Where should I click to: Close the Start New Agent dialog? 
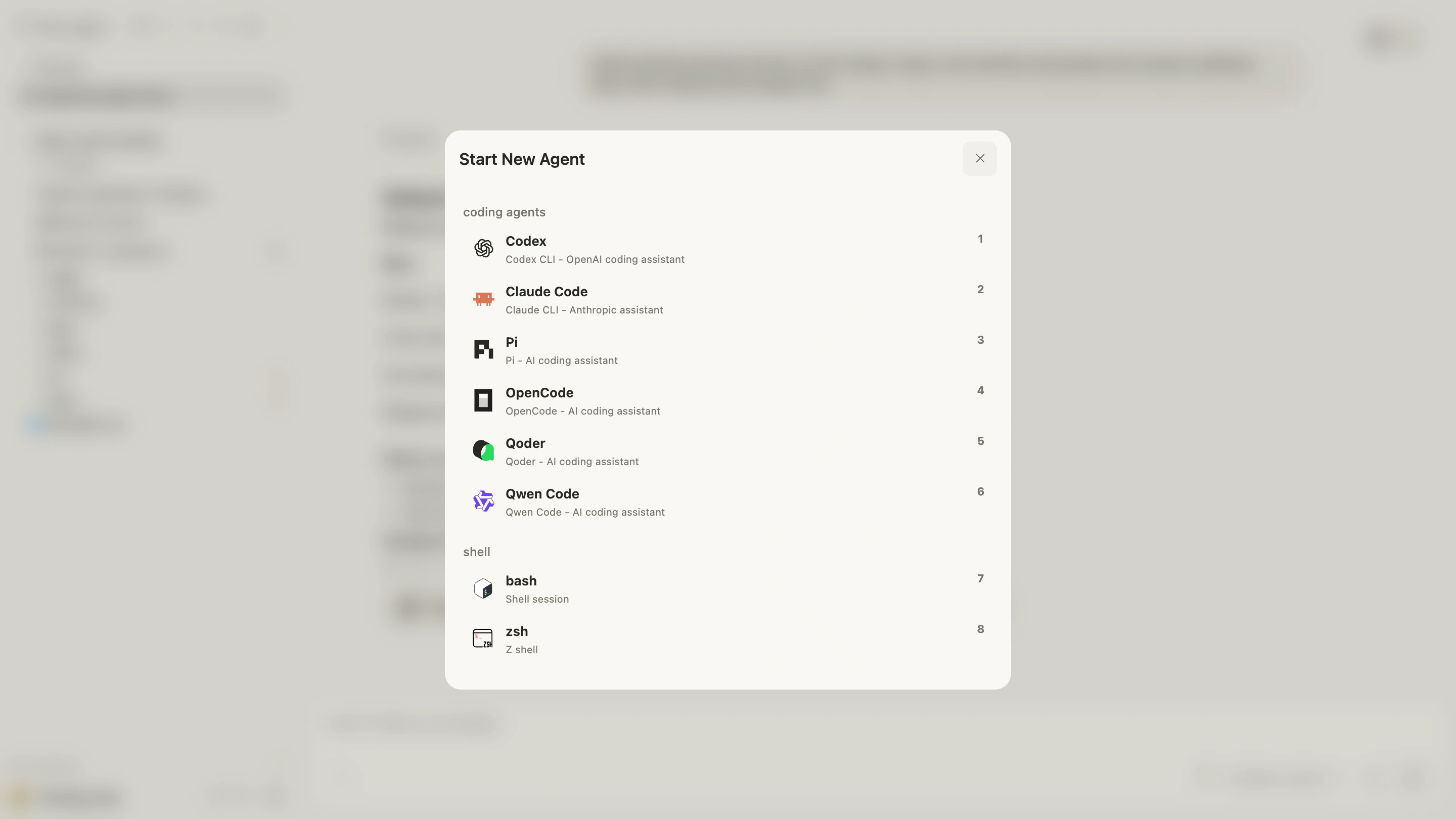tap(980, 159)
